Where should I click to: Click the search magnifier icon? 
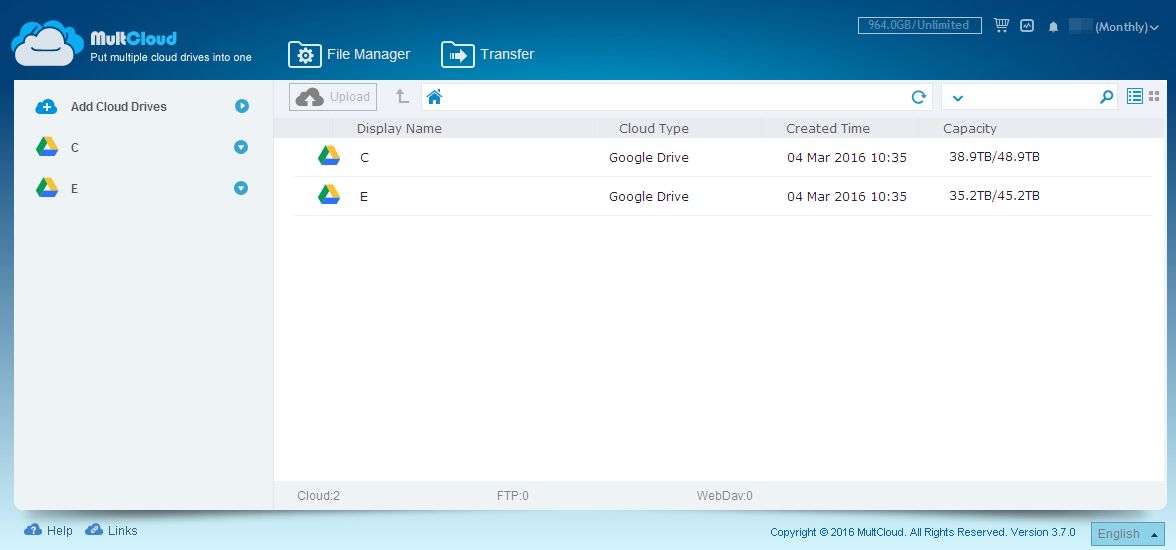[1106, 97]
